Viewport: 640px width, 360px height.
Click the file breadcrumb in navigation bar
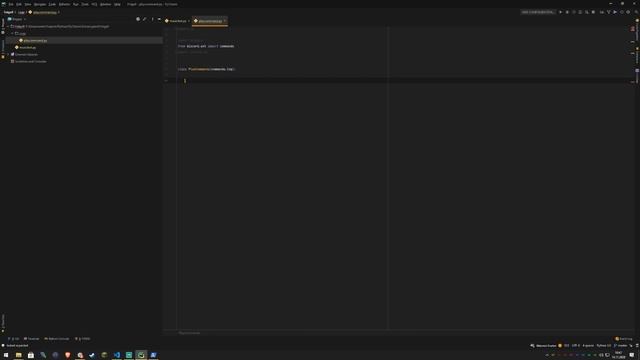(44, 12)
